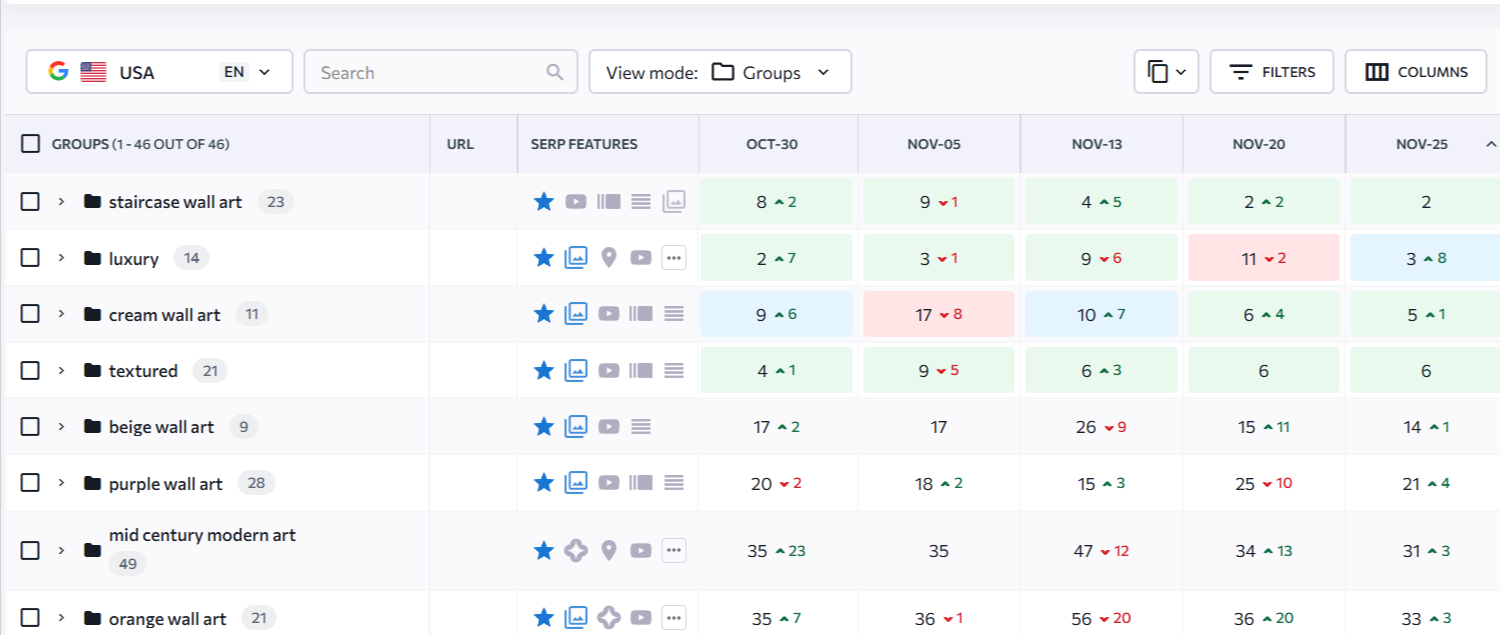1500x635 pixels.
Task: Click the star icon in staircase wall art row
Action: pos(544,202)
